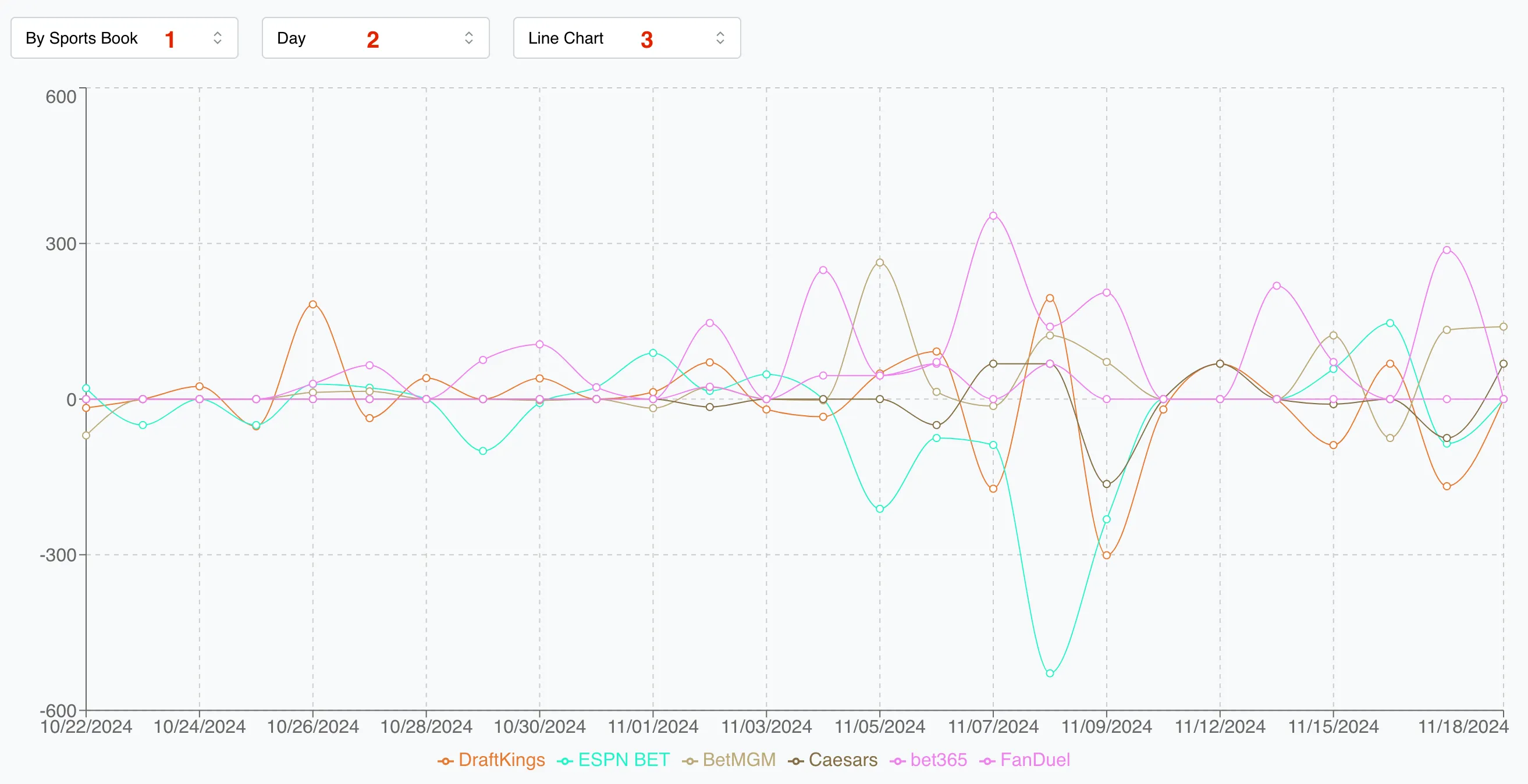This screenshot has height=784, width=1528.
Task: Click chevron arrows on By Sports Book selector
Action: coord(218,38)
